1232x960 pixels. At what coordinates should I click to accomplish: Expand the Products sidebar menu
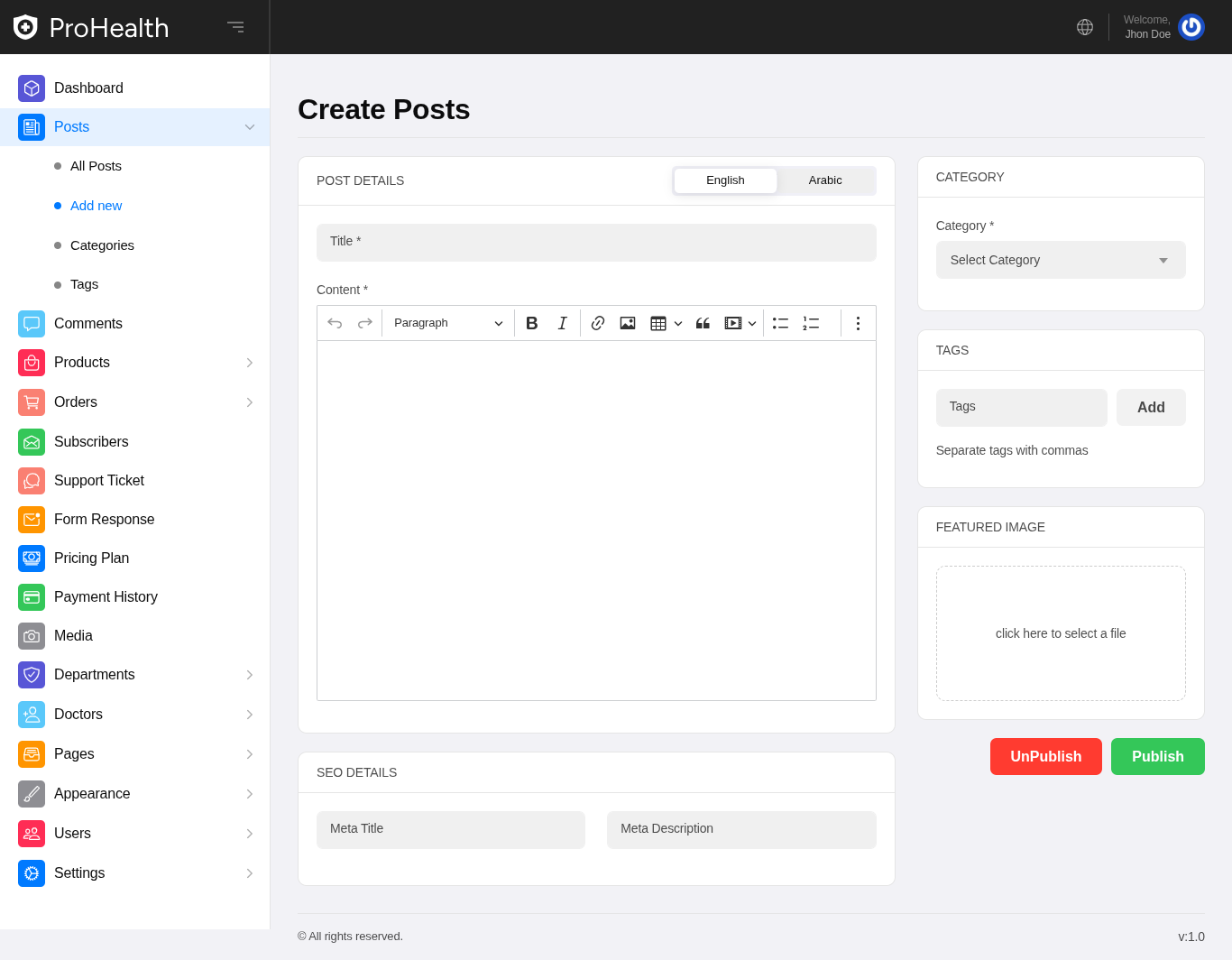(x=135, y=363)
